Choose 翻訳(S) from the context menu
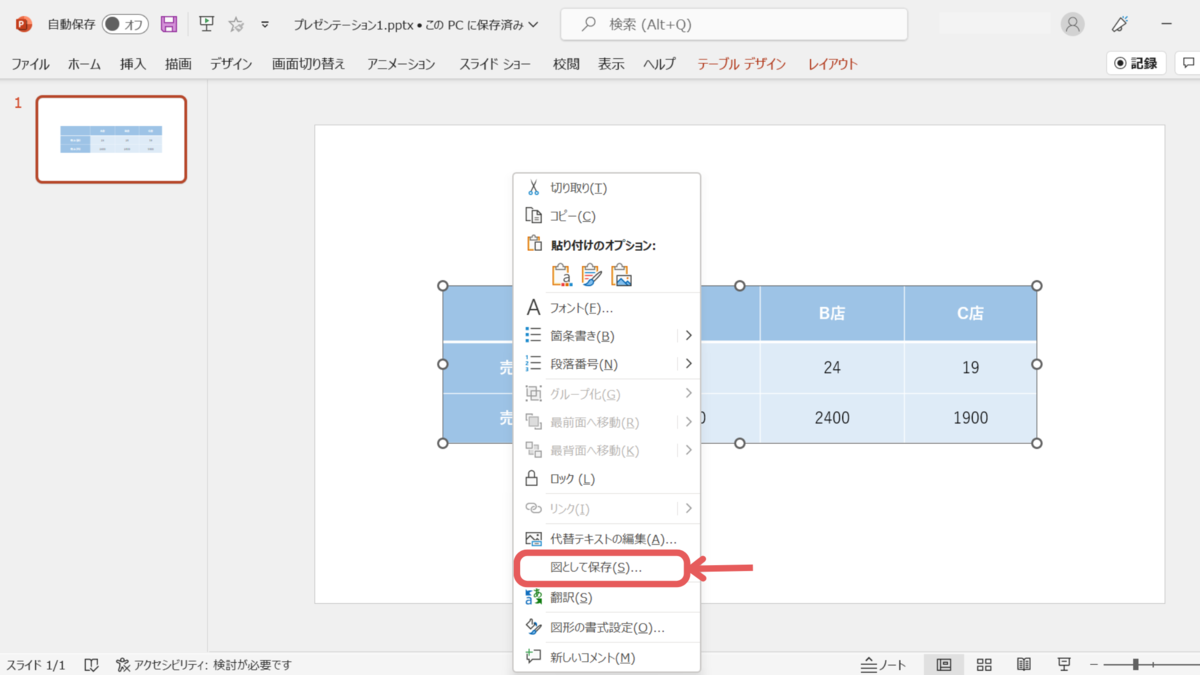The image size is (1200, 675). 607,598
